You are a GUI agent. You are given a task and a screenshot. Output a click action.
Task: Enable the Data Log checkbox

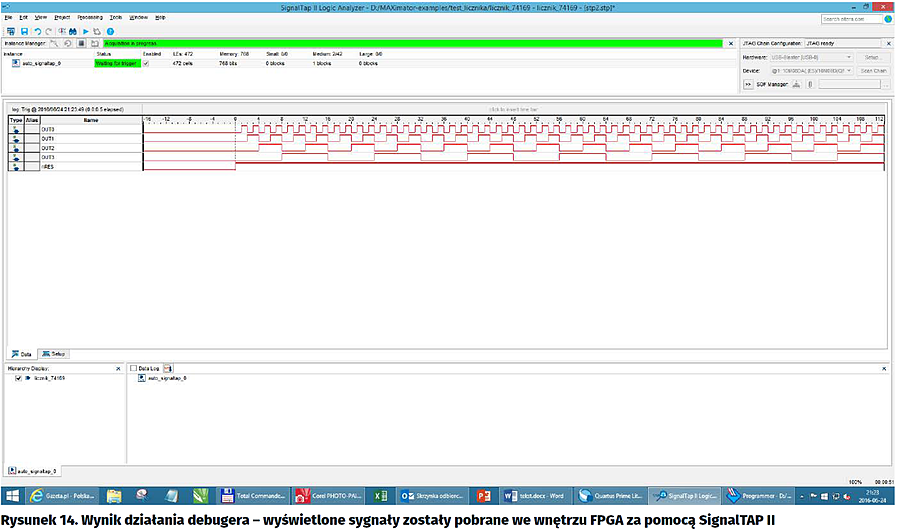(x=134, y=369)
